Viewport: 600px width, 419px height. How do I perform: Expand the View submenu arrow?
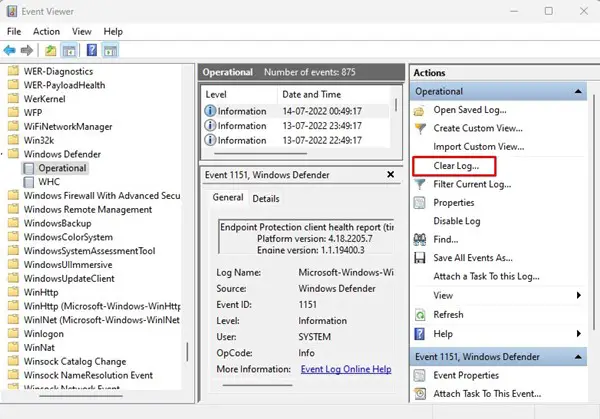click(579, 295)
